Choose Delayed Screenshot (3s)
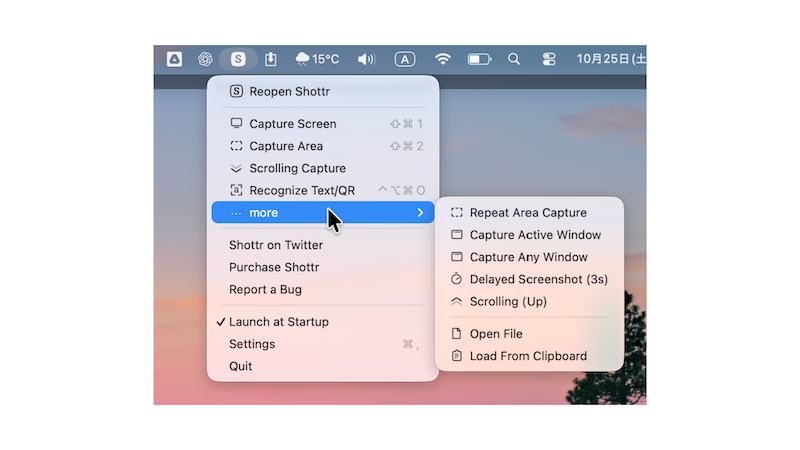The height and width of the screenshot is (450, 800). (538, 279)
